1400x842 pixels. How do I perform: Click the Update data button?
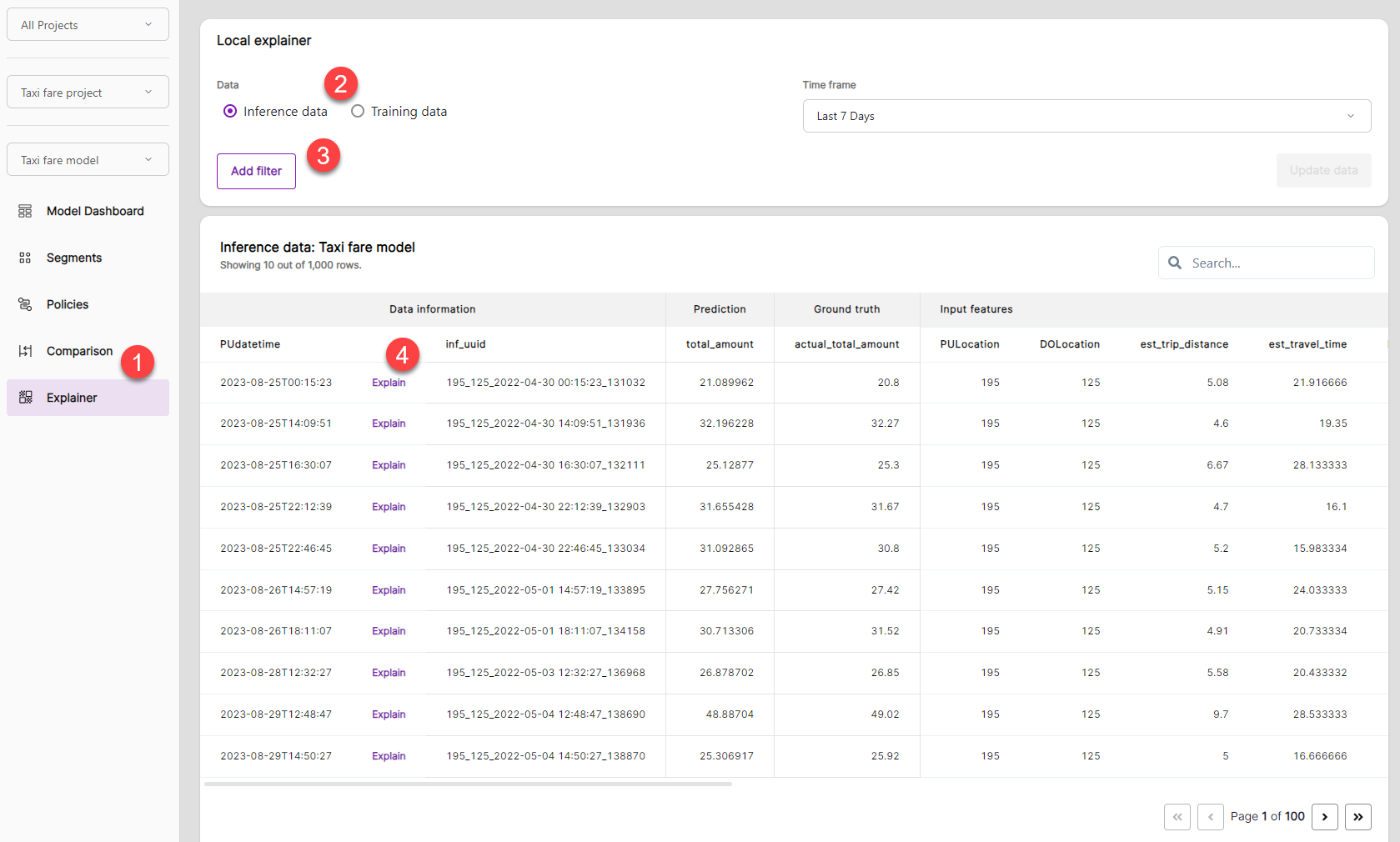point(1323,170)
